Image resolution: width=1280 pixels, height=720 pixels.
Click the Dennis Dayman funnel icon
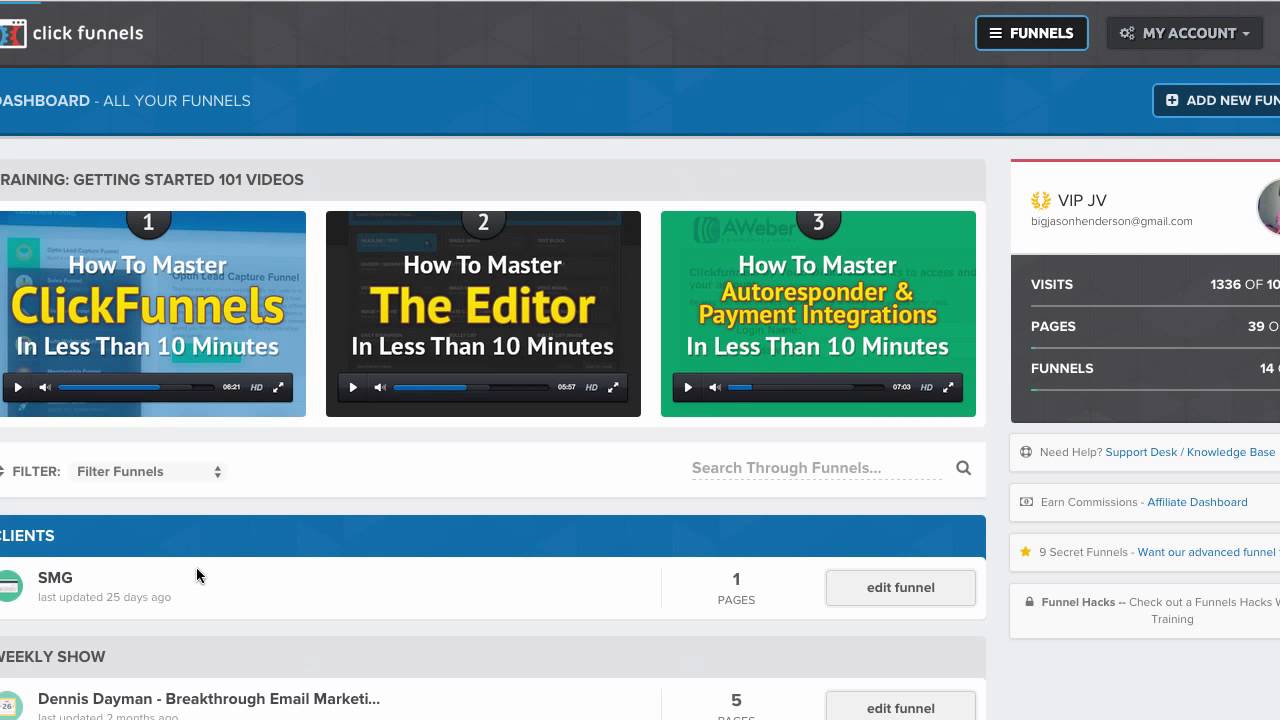(x=10, y=706)
